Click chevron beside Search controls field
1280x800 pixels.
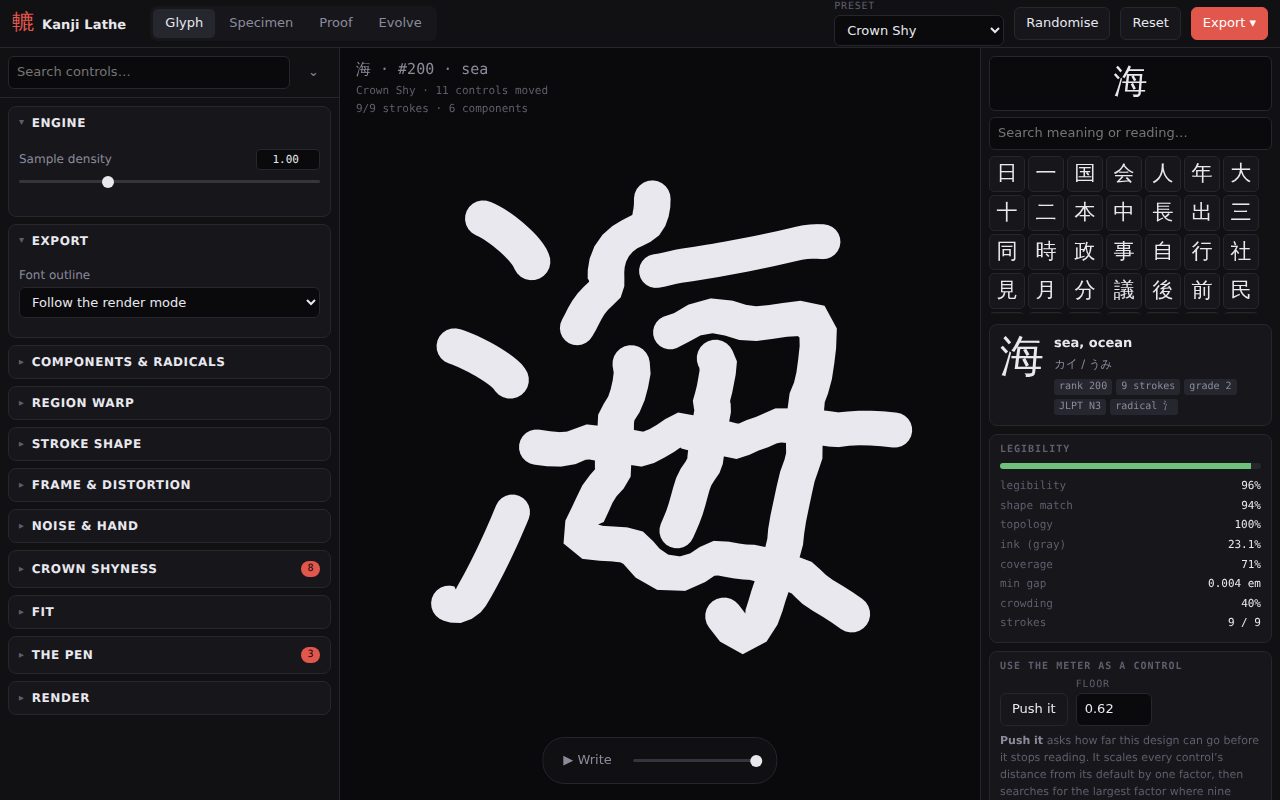(x=313, y=73)
